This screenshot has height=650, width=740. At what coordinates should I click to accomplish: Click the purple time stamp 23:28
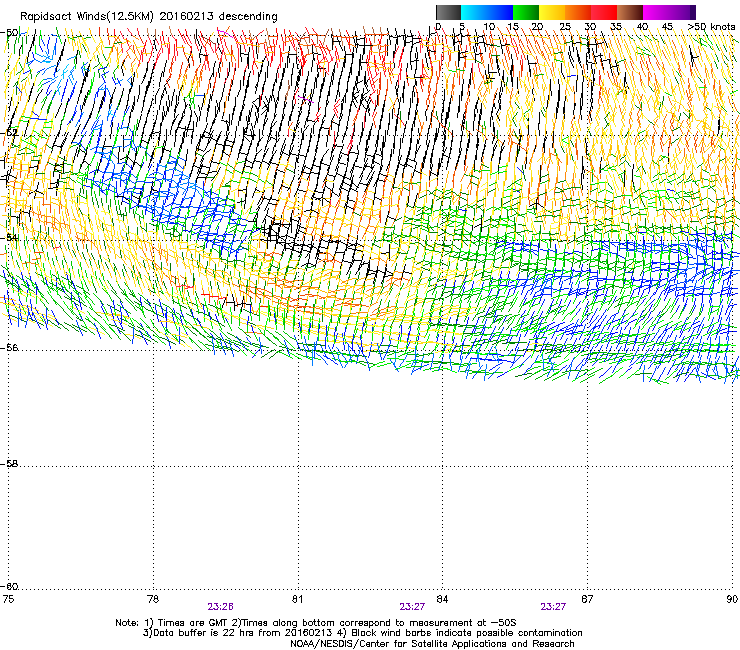[220, 607]
